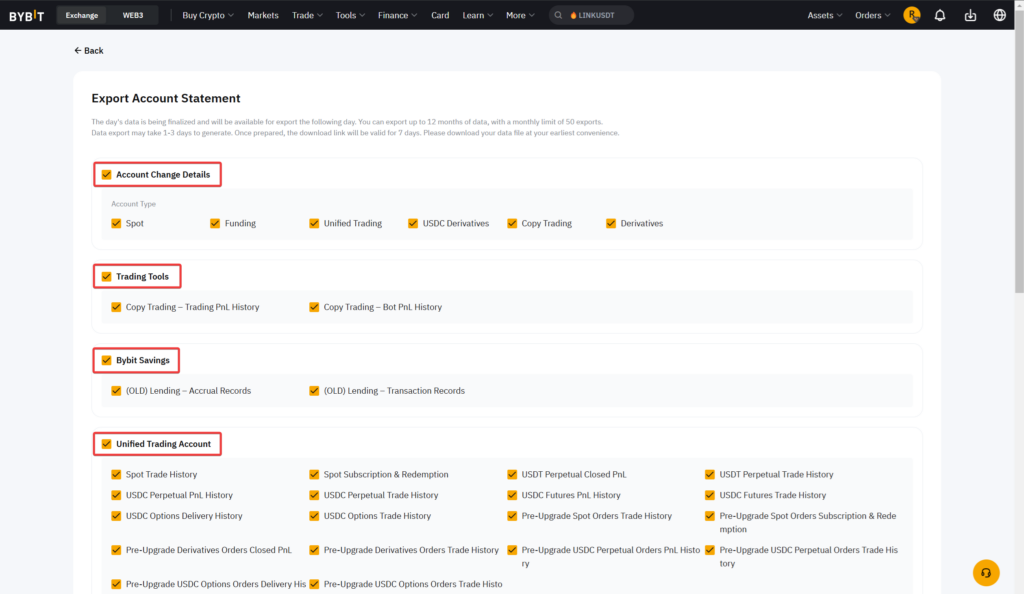The width and height of the screenshot is (1024, 594).
Task: Expand the Tools menu
Action: (x=350, y=15)
